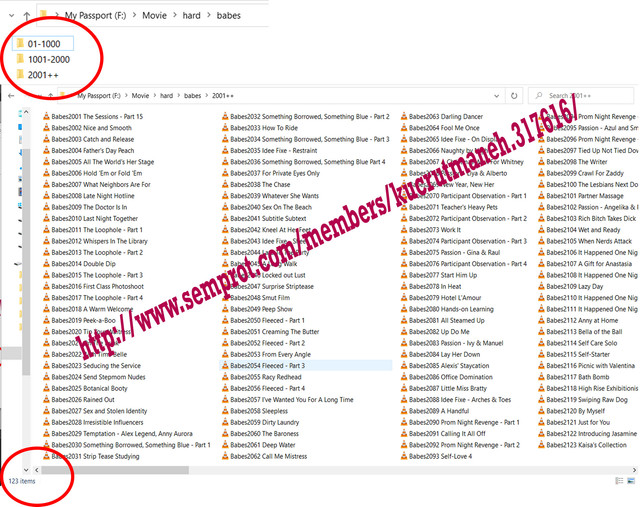Select VLC file Babes2123 Kaisa's Collection
Viewport: 640px width, 507px height.
(582, 445)
